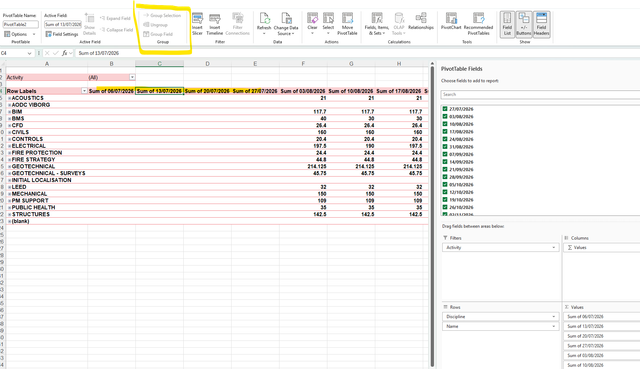Click the formula bar confirm checkmark icon
Screen dimensions: 640x369
pos(56,53)
